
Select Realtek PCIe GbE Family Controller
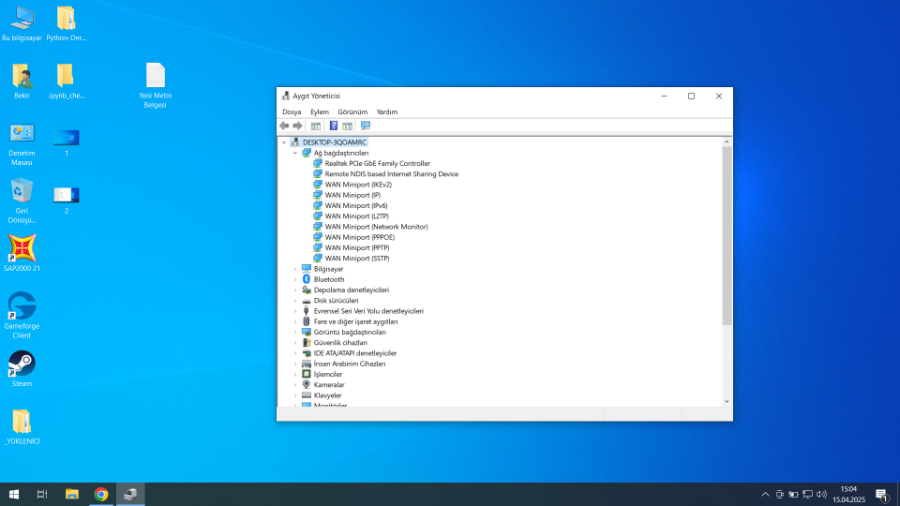click(x=377, y=164)
